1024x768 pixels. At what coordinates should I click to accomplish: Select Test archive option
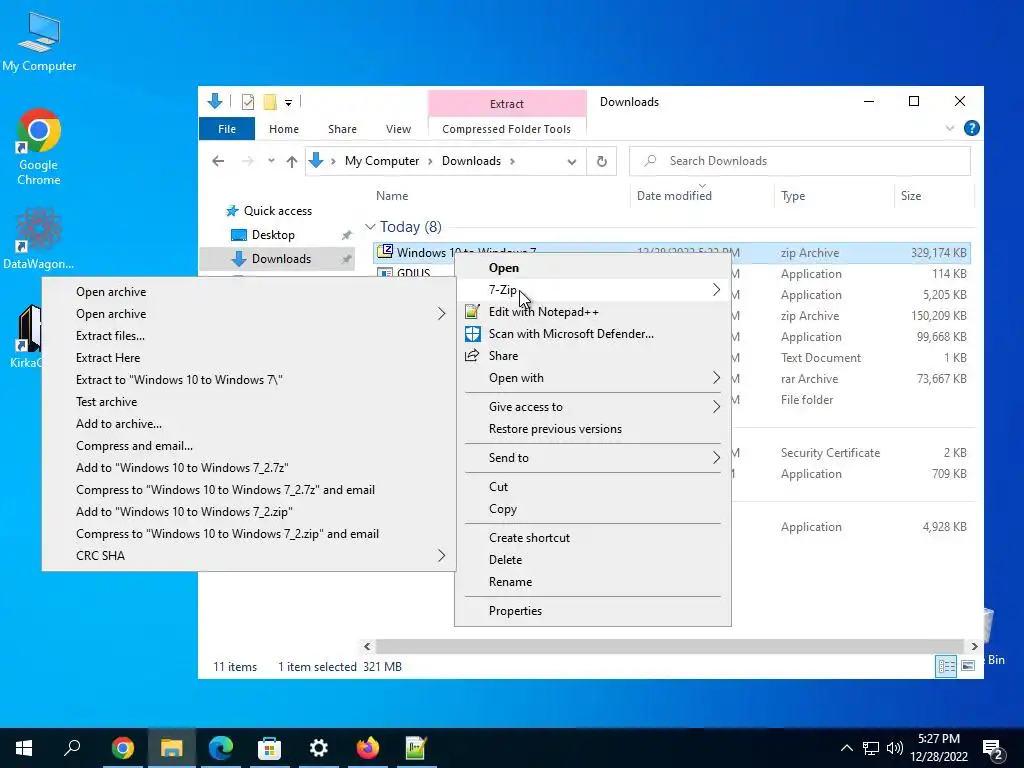coord(249,402)
